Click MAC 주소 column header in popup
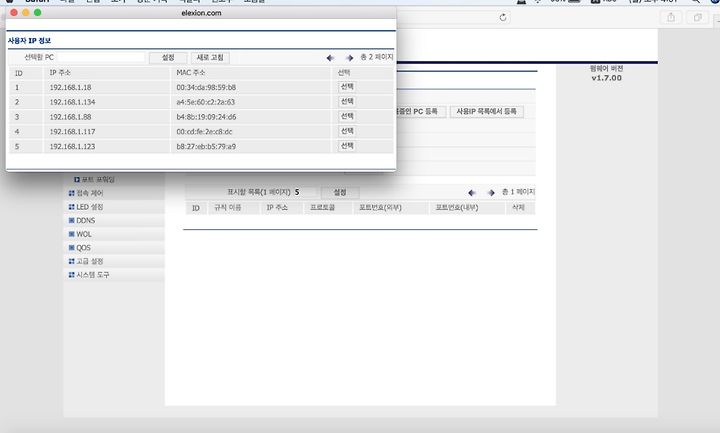This screenshot has width=720, height=433. coord(191,73)
